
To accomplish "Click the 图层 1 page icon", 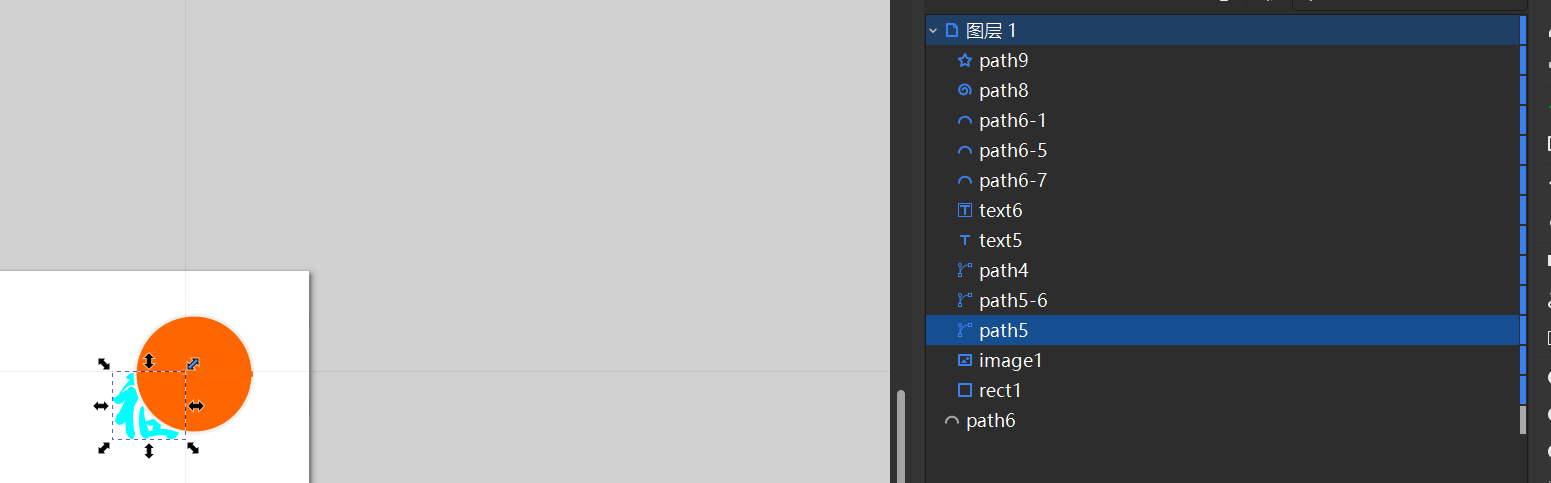I will coord(951,31).
